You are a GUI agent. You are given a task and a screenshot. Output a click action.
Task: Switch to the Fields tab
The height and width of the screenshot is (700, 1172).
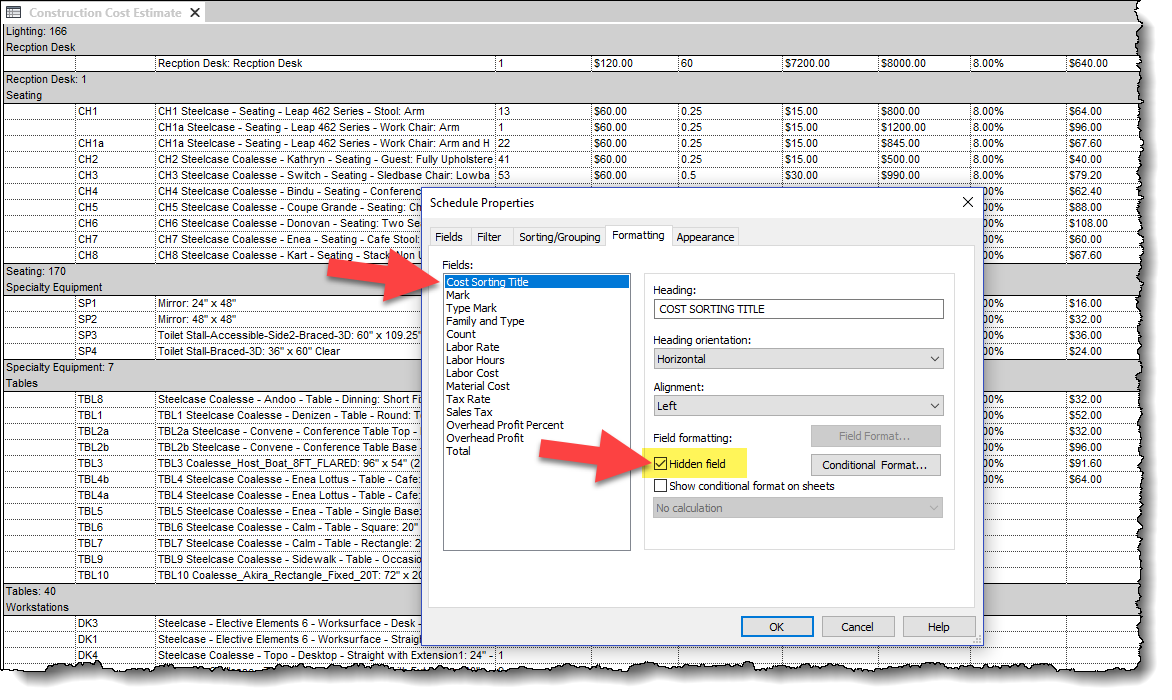pos(449,237)
